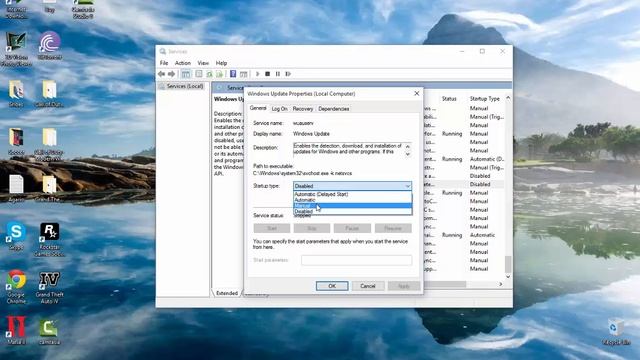The height and width of the screenshot is (360, 640).
Task: Toggle the console tree toolbar icon
Action: [186, 74]
